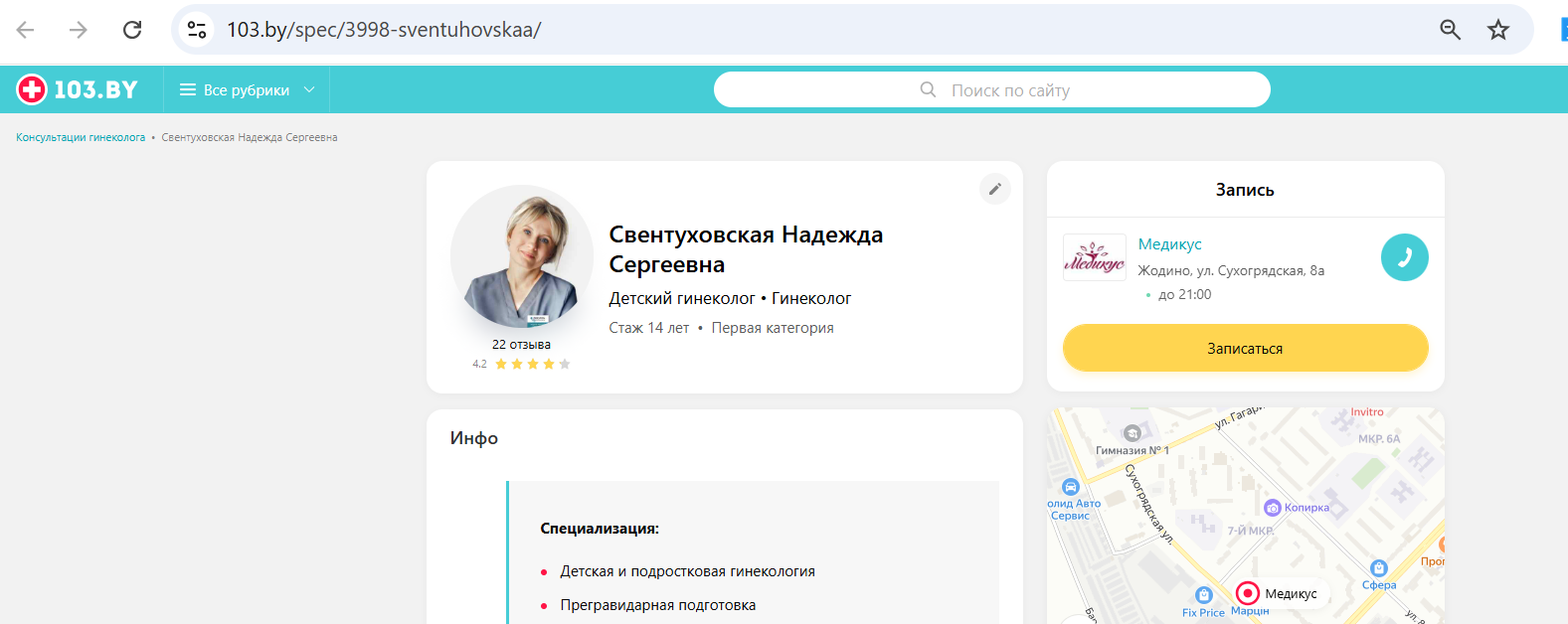Click Прегравидарная подготовка list item
The image size is (1568, 624).
[657, 605]
